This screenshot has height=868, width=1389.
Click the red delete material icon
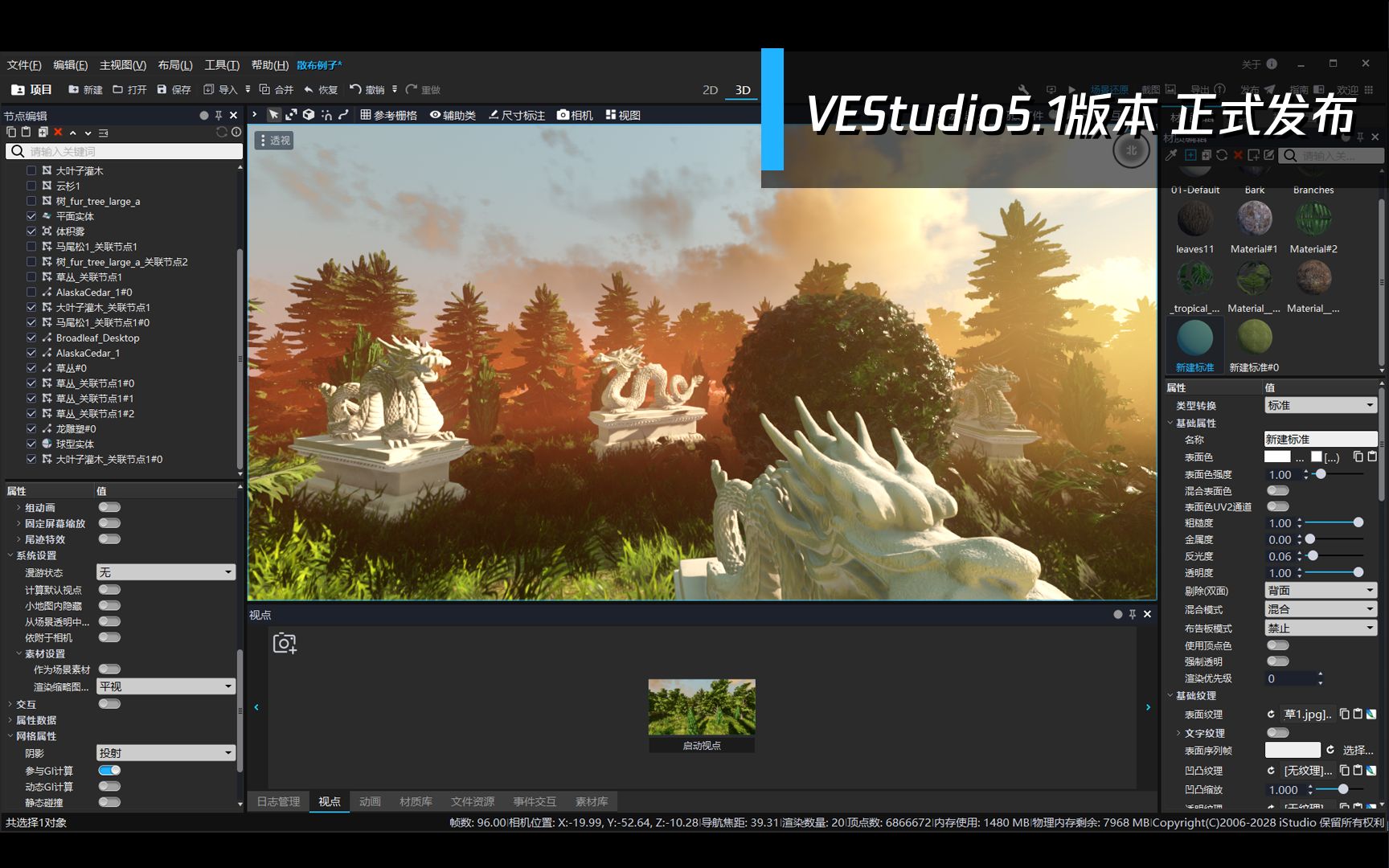coord(1238,155)
